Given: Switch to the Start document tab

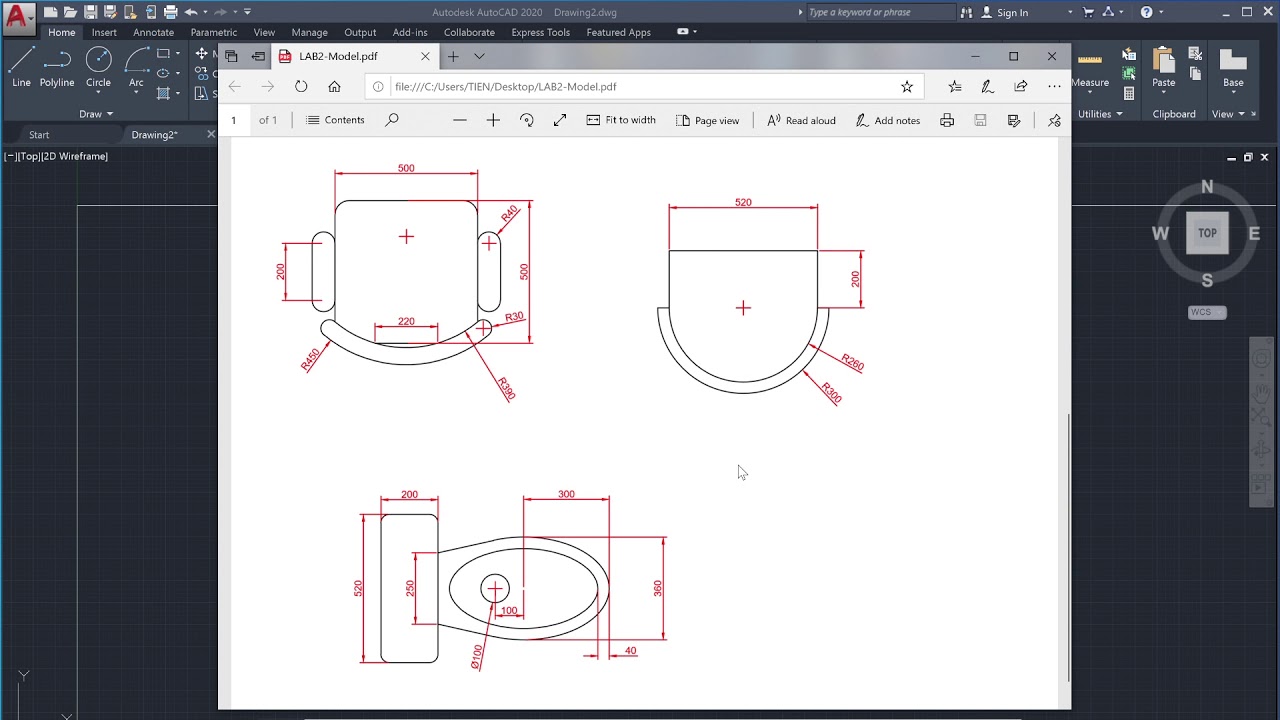Looking at the screenshot, I should pyautogui.click(x=39, y=134).
